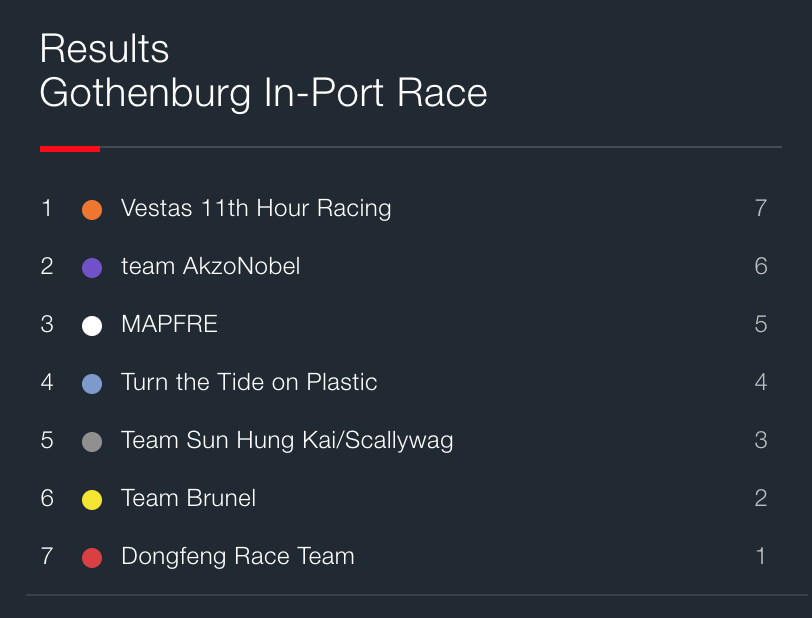Click the Gothenburg In-Port Race heading
This screenshot has height=618, width=812.
pos(263,93)
